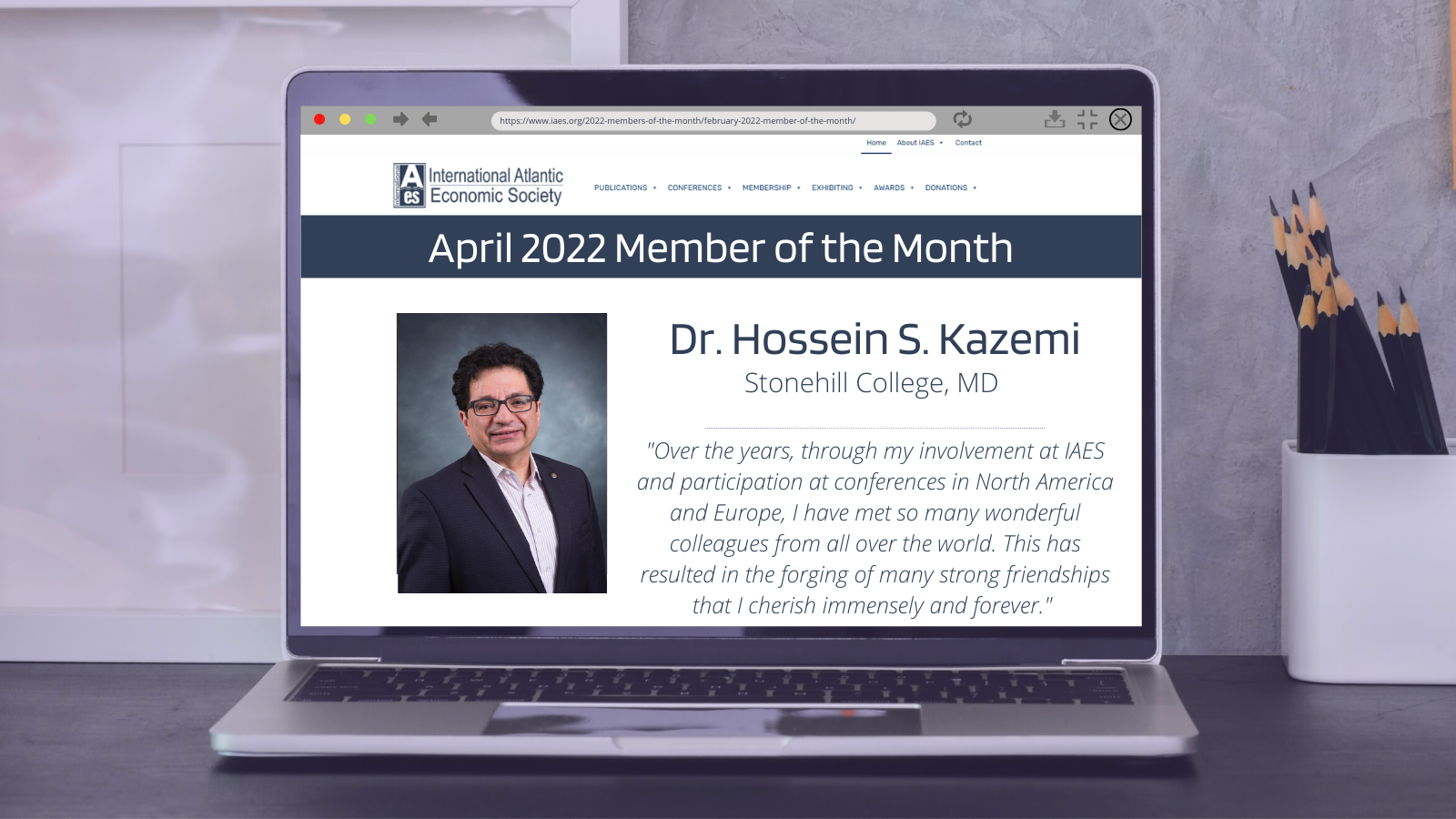Open About IAES top menu
1456x819 pixels.
point(919,143)
